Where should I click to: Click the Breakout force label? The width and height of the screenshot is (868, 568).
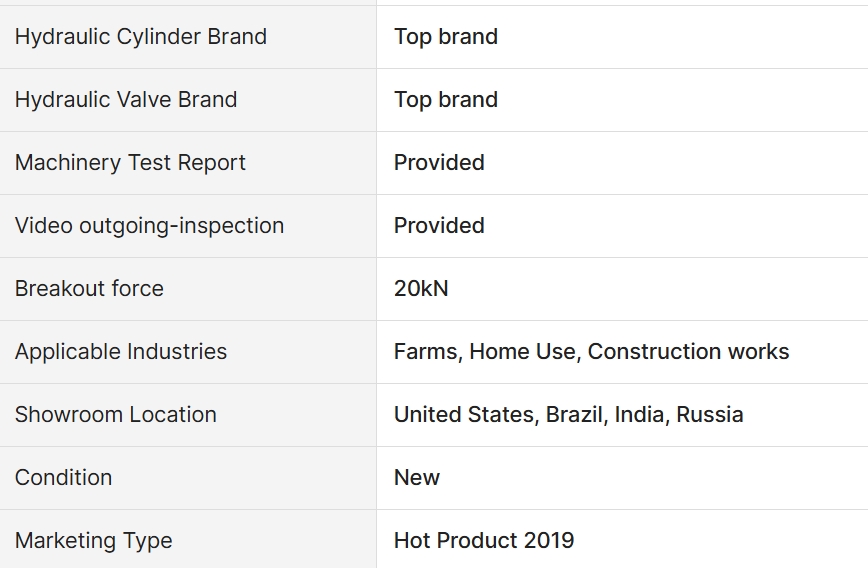tap(89, 288)
